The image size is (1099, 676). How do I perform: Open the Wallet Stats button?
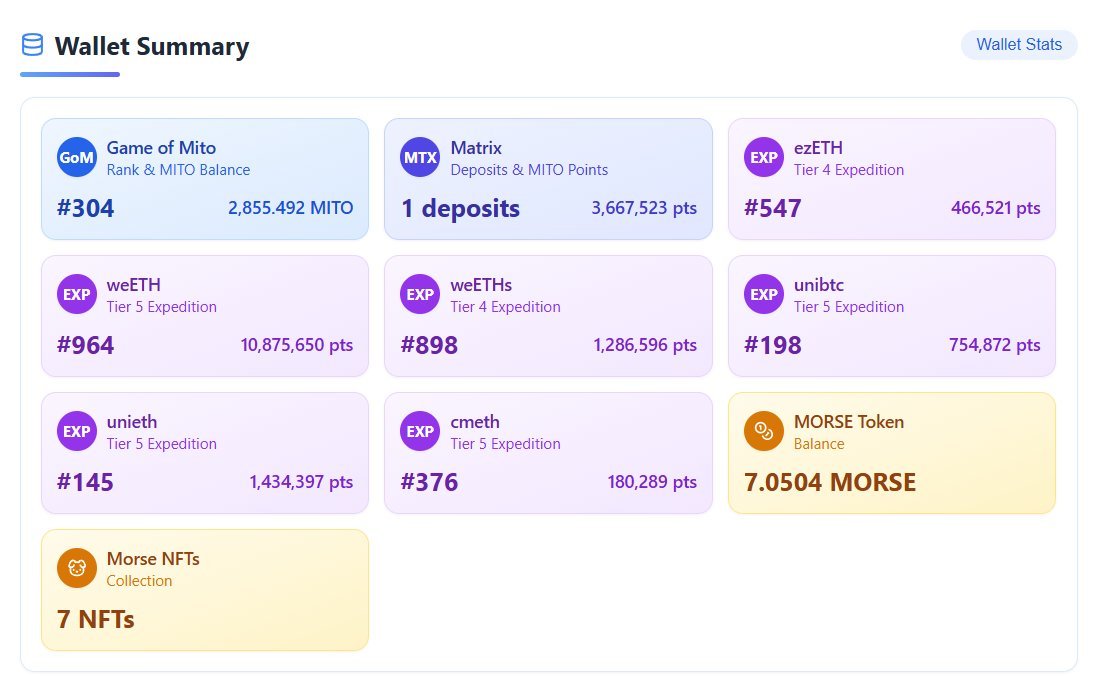tap(1019, 45)
